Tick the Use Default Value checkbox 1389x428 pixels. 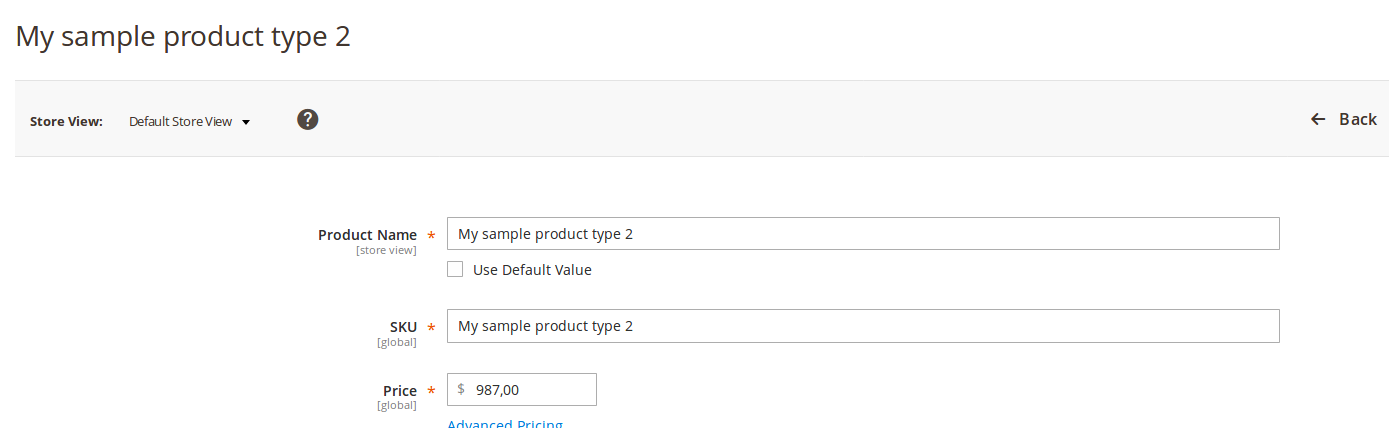coord(455,269)
